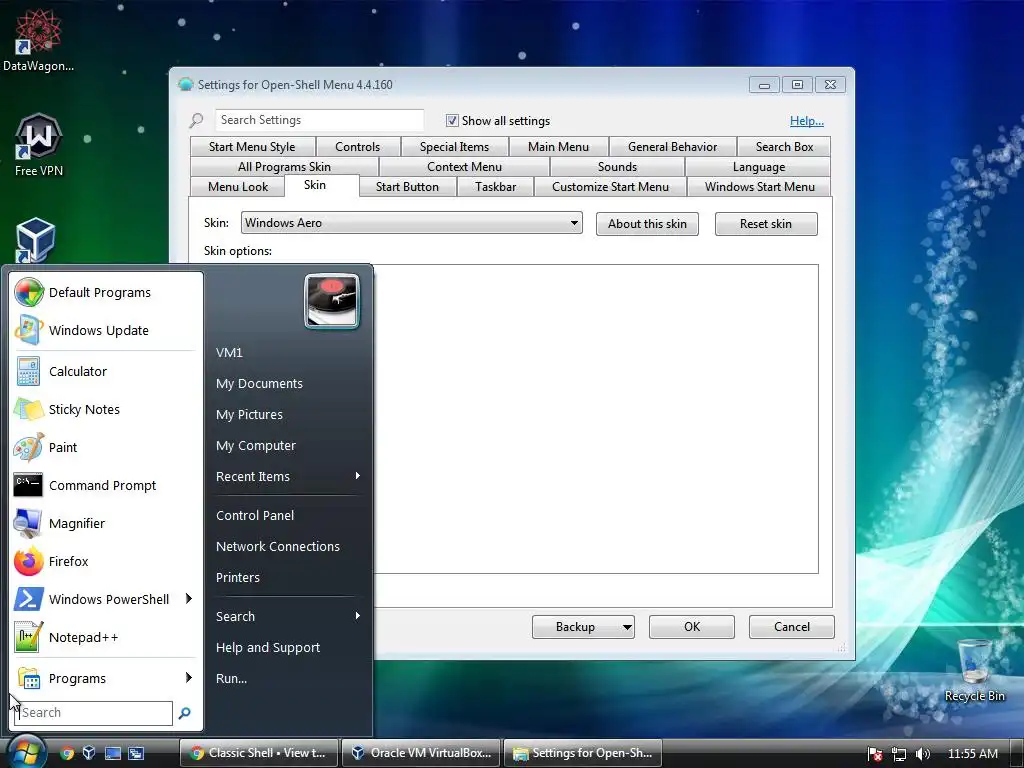Open the Backup dropdown button

[x=583, y=627]
